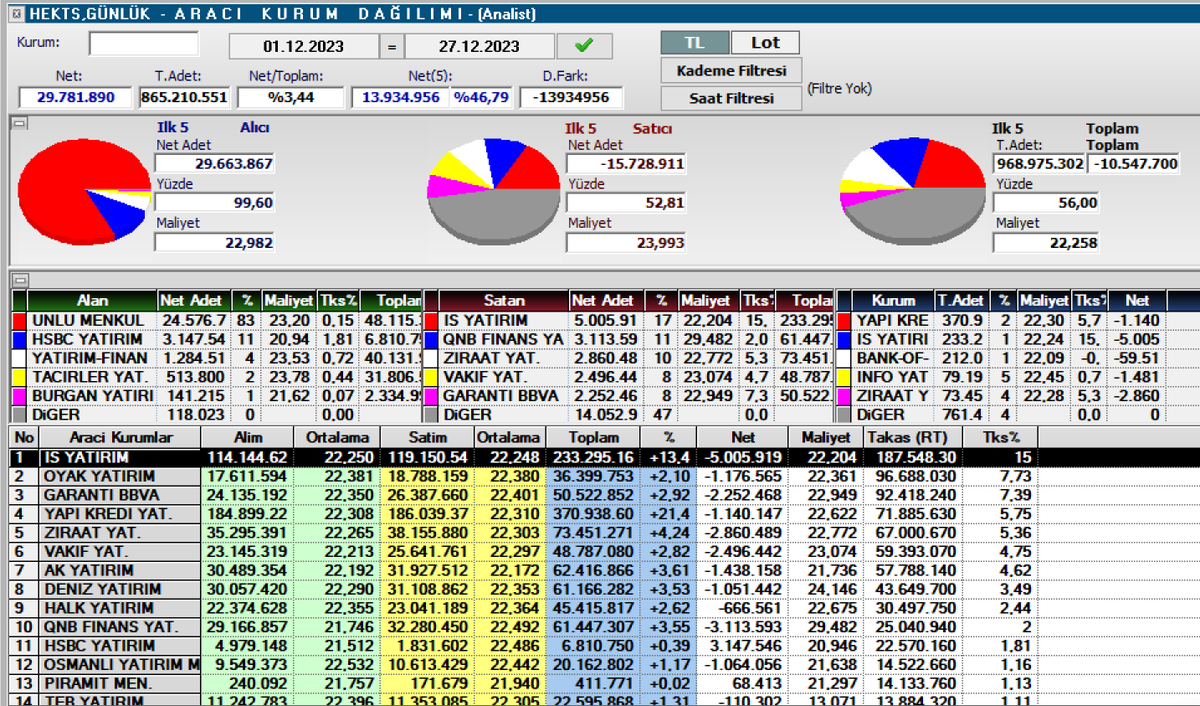Viewport: 1200px width, 706px height.
Task: Click Alıcı Maliyet value 22,982
Action: 214,243
